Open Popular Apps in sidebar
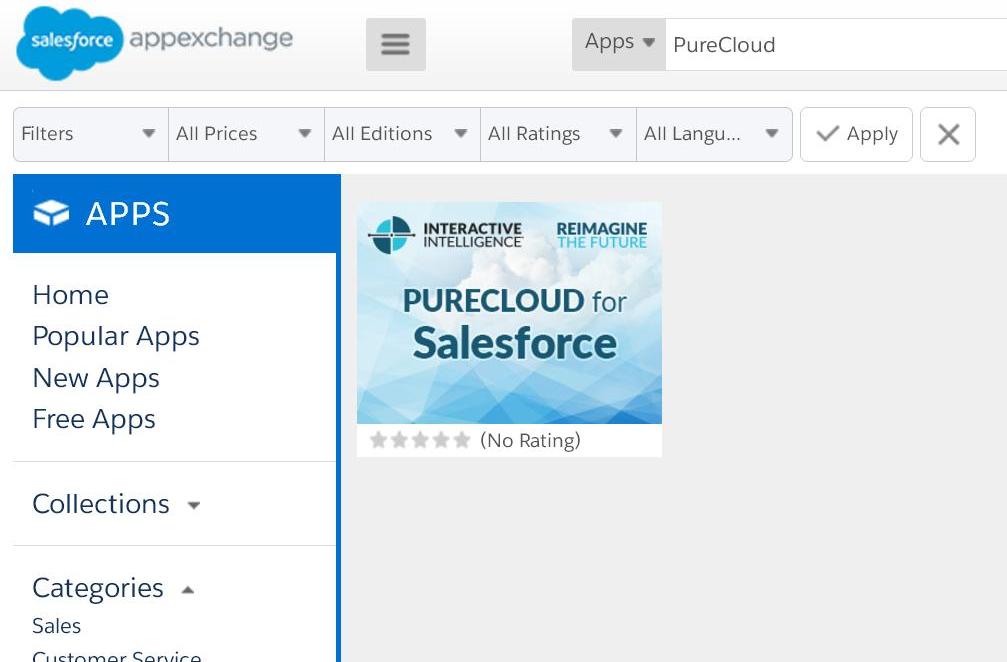Screen dimensions: 1007x662 [x=116, y=337]
